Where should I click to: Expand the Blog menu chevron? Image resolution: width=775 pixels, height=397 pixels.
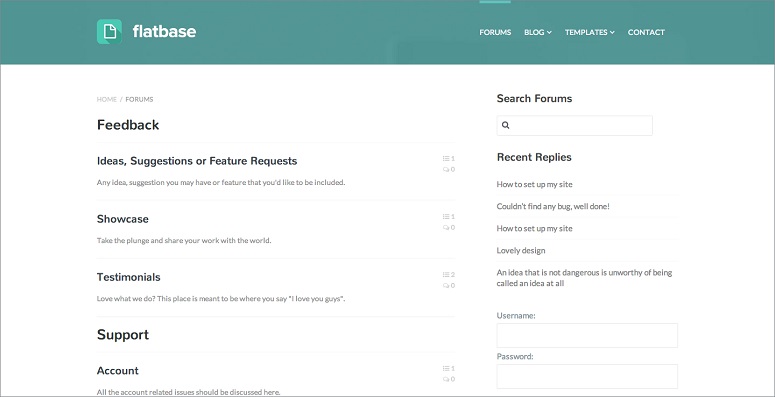[x=549, y=33]
